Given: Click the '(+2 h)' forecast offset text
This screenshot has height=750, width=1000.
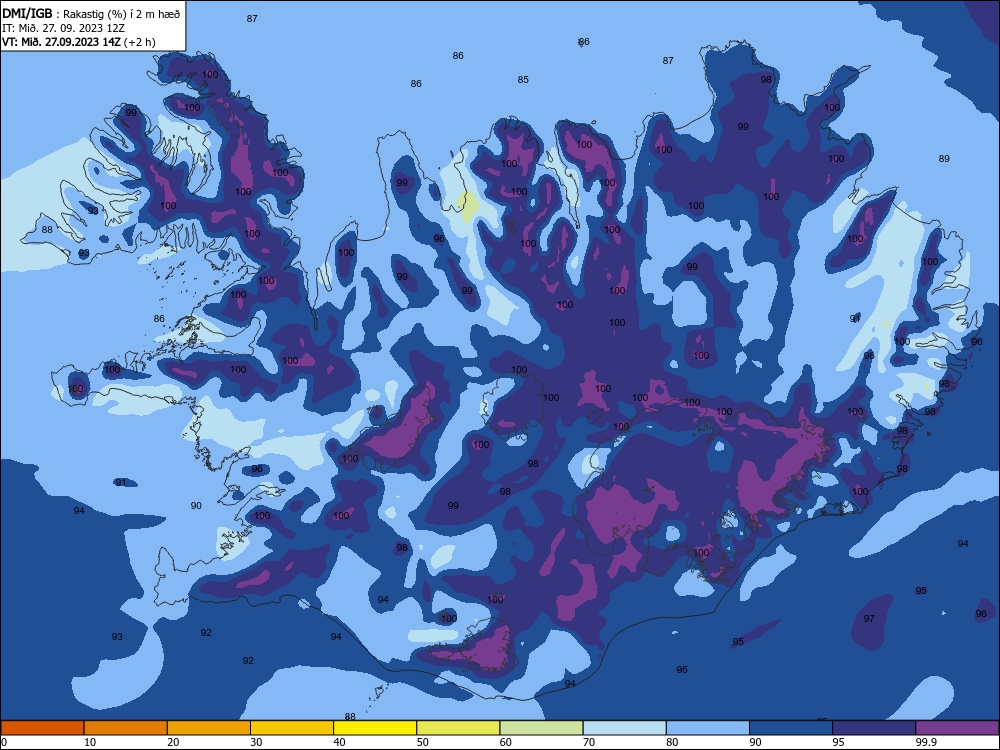Looking at the screenshot, I should 140,42.
